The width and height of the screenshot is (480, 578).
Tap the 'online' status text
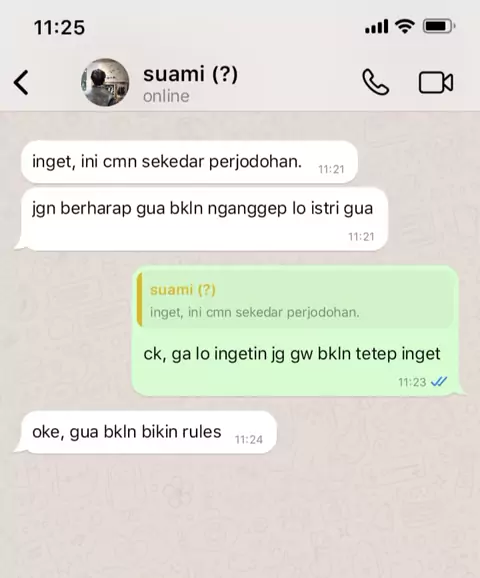[x=166, y=96]
